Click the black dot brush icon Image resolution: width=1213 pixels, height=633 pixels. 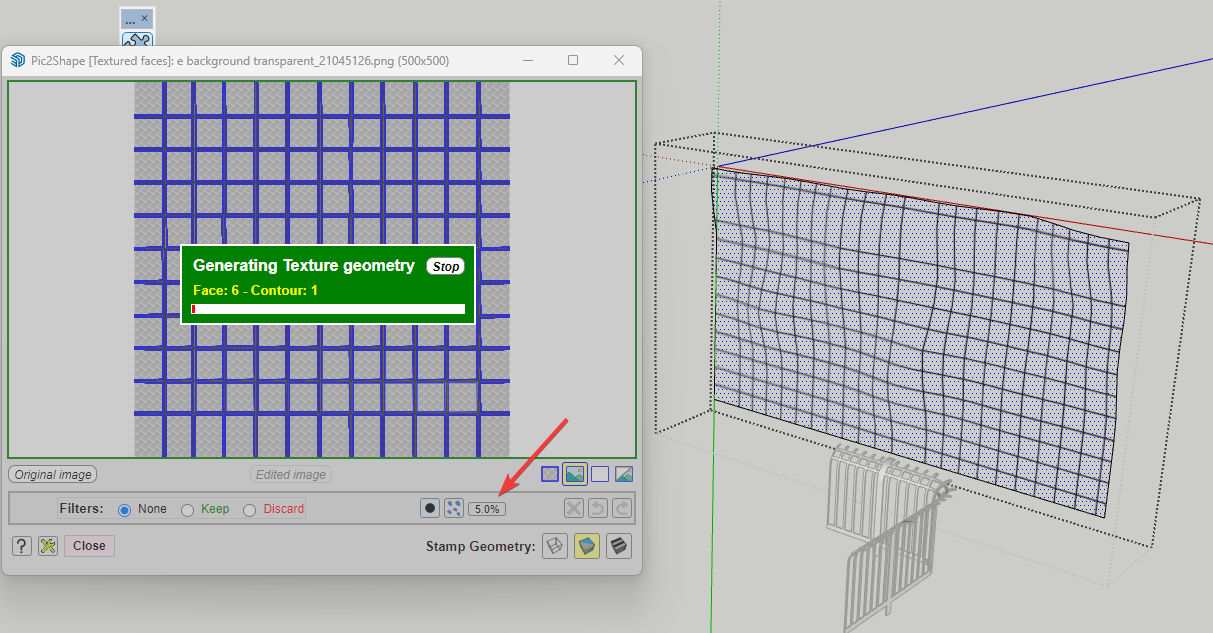[x=430, y=508]
